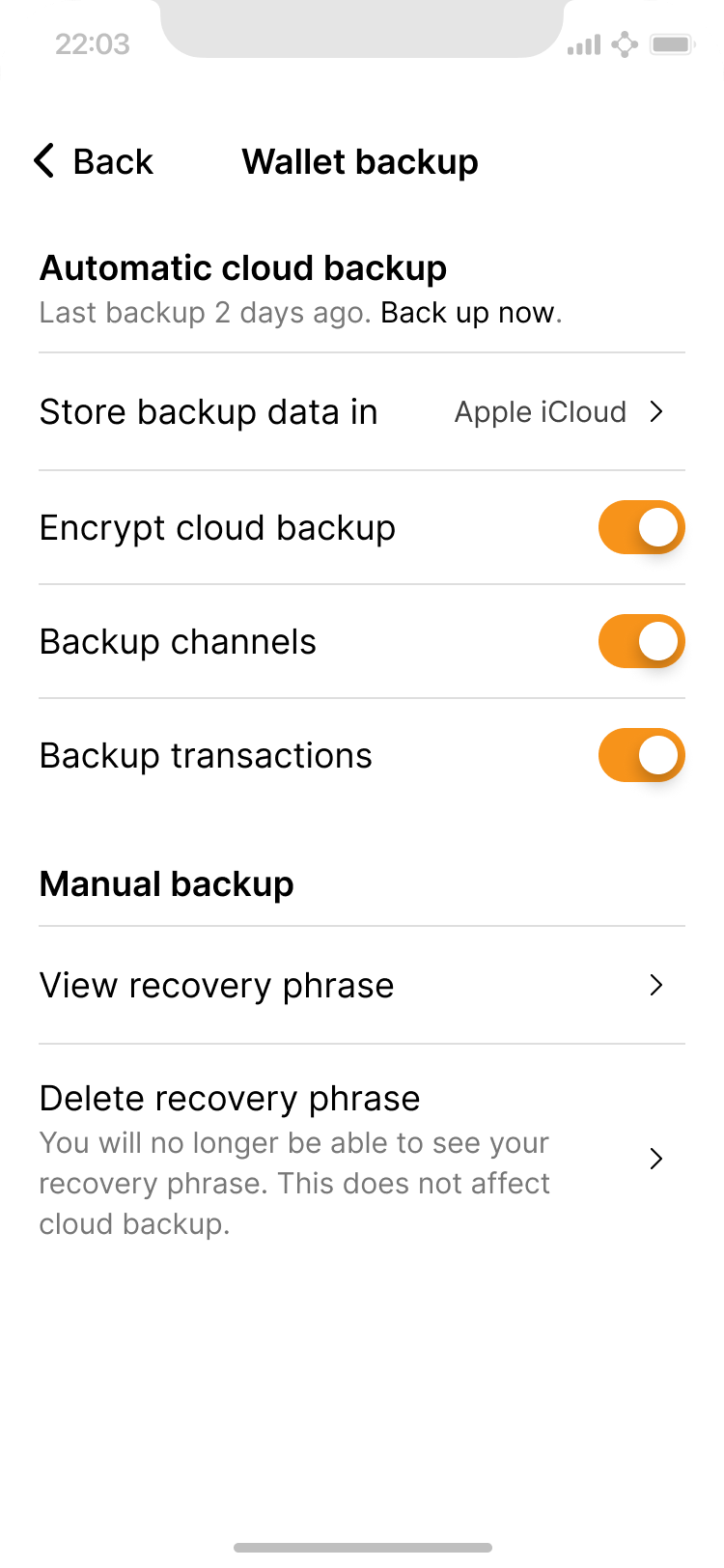Tap the 'Manual backup' section heading
Image resolution: width=724 pixels, height=1568 pixels.
167,884
